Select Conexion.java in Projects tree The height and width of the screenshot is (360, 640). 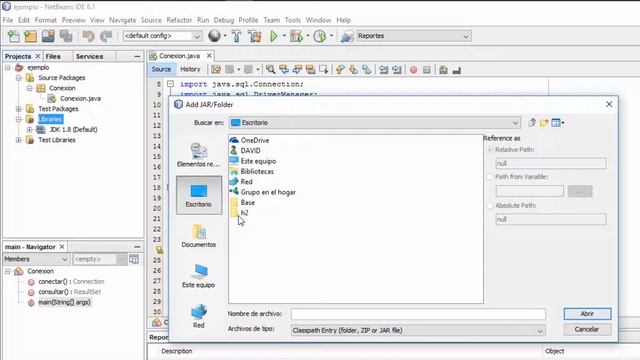[80, 98]
